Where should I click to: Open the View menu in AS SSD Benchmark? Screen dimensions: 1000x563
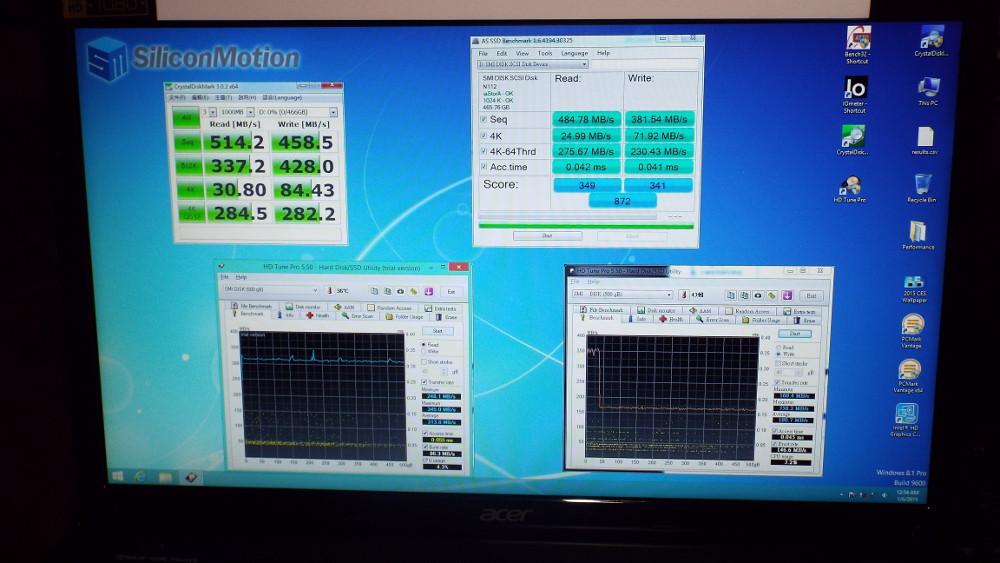click(x=522, y=54)
